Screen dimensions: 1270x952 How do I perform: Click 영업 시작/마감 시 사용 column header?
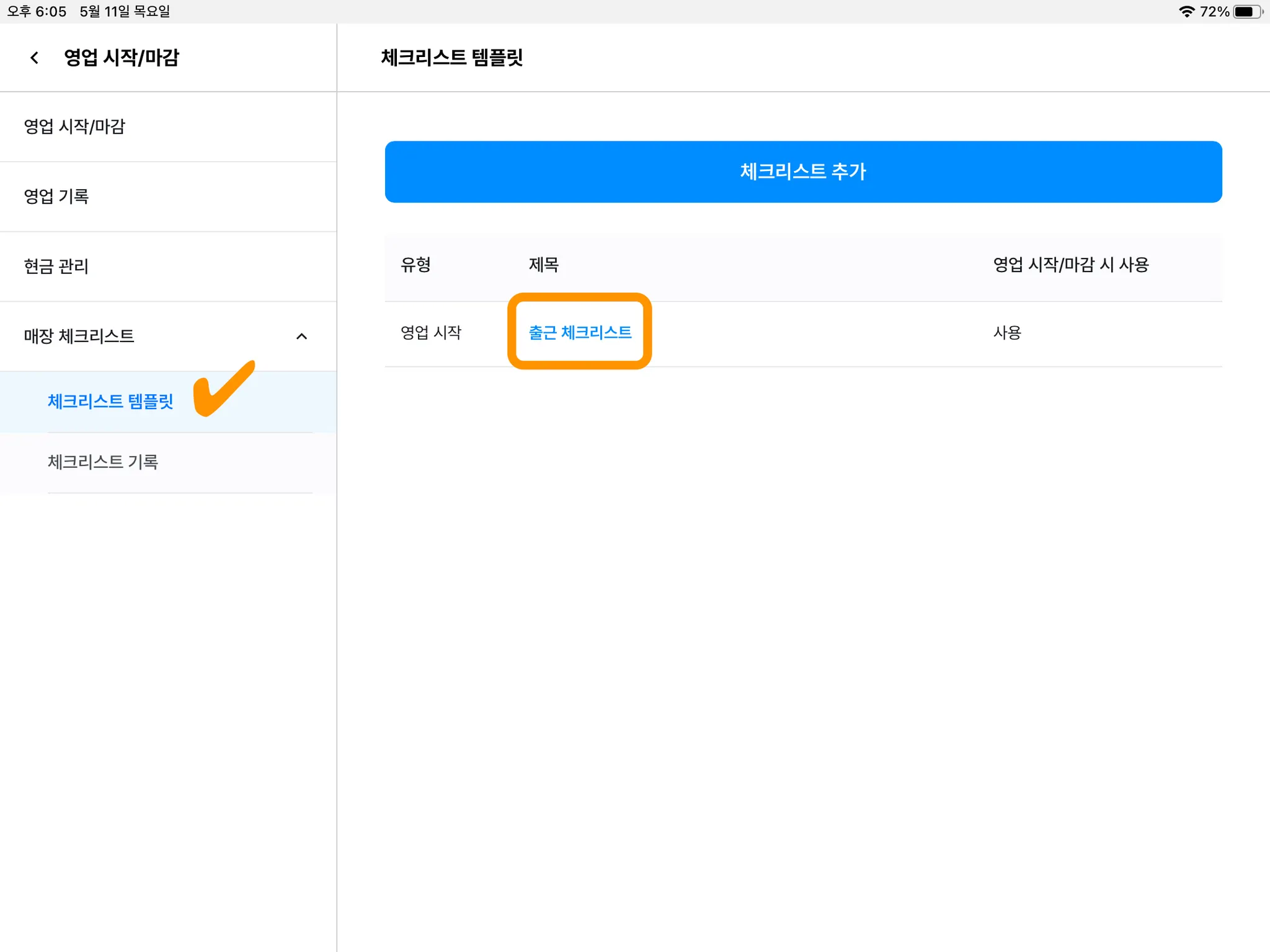(x=1071, y=265)
